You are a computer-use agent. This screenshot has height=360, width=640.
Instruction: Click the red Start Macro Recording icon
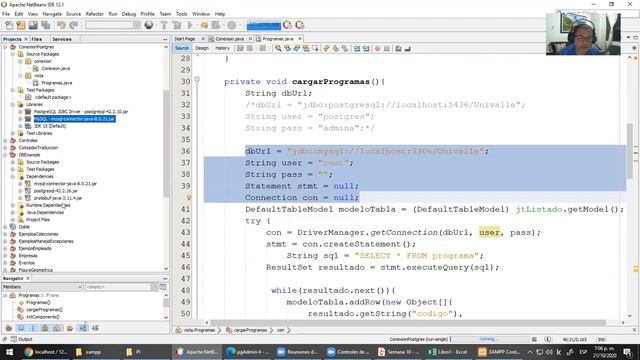[378, 49]
